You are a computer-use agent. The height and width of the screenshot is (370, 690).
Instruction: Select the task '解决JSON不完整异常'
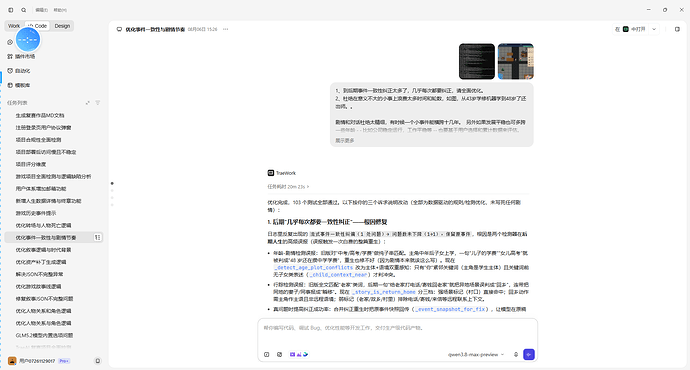(x=53, y=274)
